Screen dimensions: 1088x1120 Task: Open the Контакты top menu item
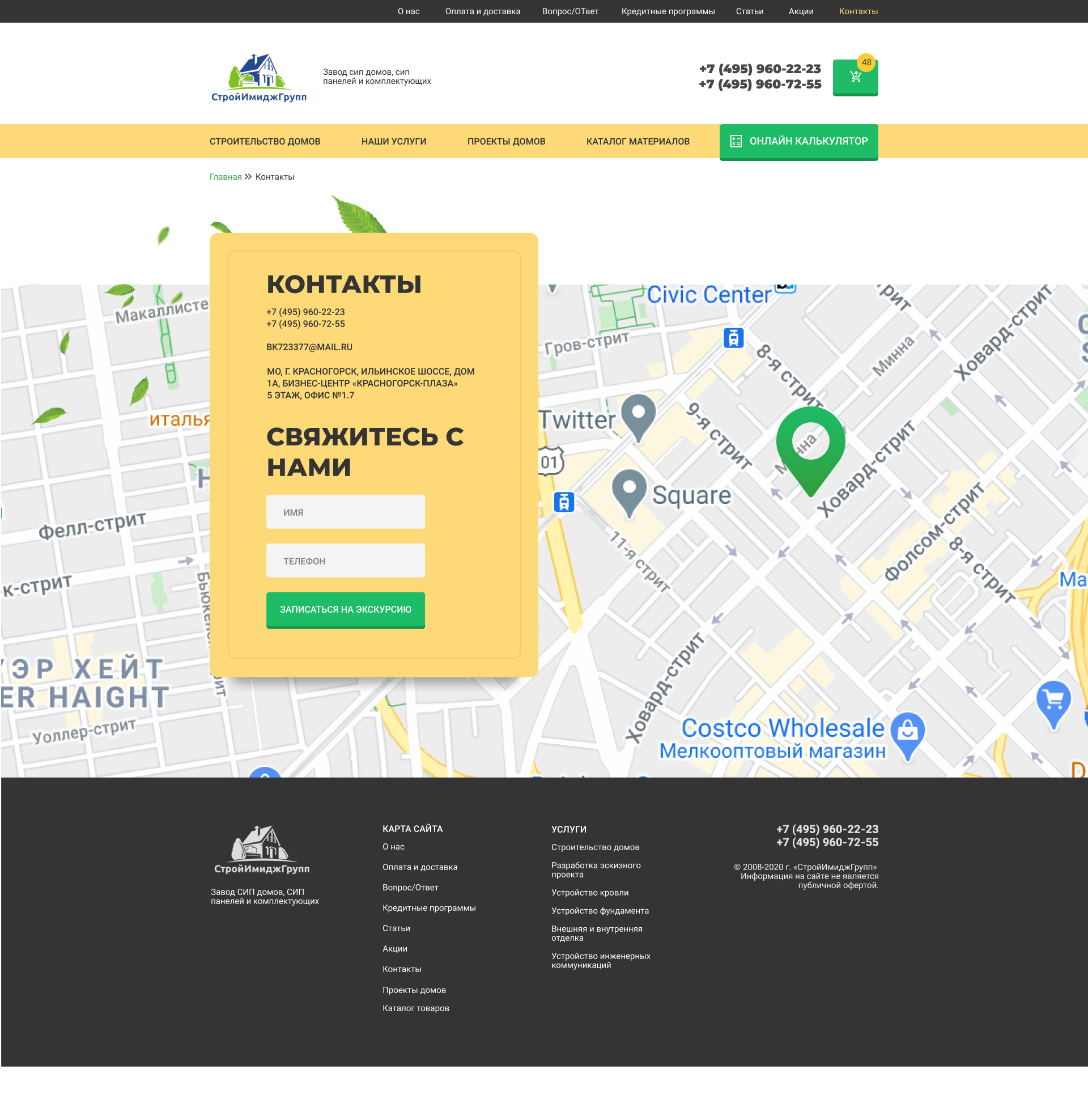pos(858,11)
